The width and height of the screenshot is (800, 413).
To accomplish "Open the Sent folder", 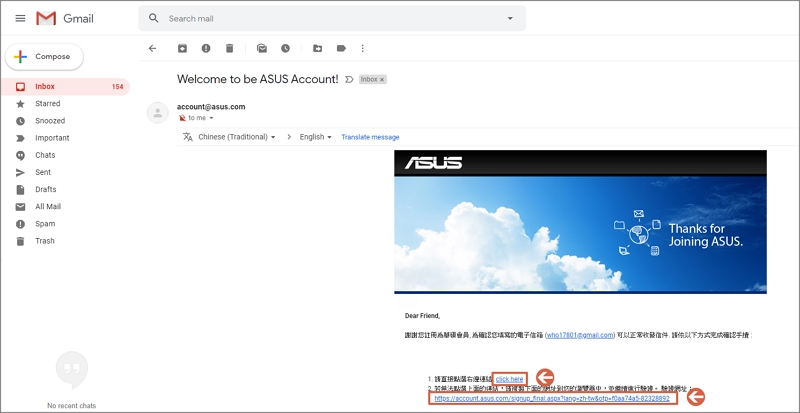I will 65,172.
